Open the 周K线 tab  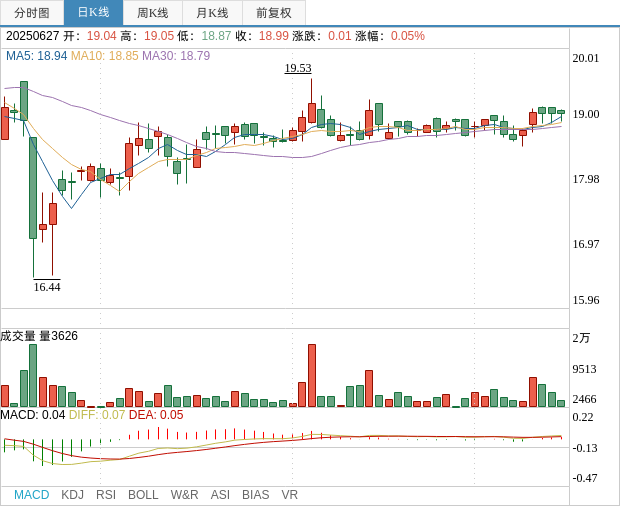tap(153, 13)
